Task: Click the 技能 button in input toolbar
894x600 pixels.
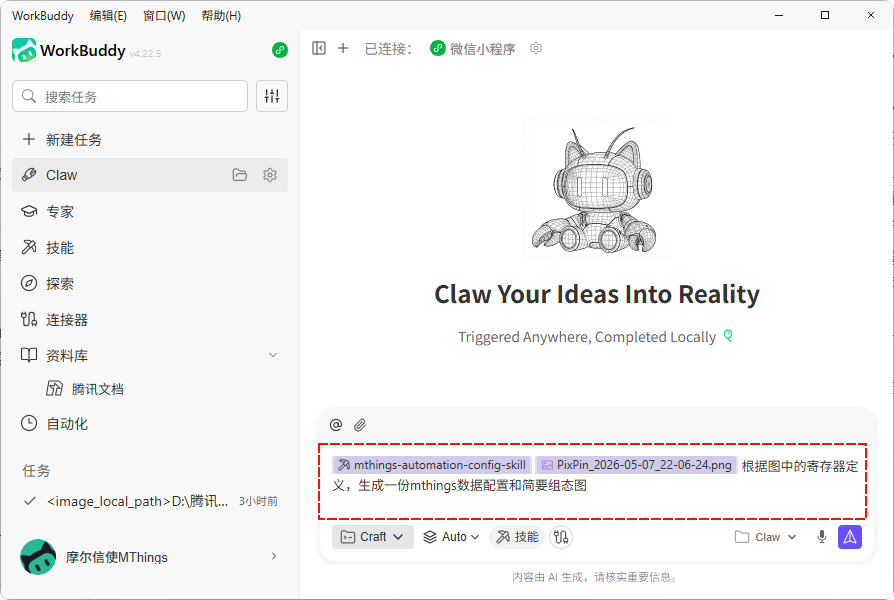Action: click(x=517, y=537)
